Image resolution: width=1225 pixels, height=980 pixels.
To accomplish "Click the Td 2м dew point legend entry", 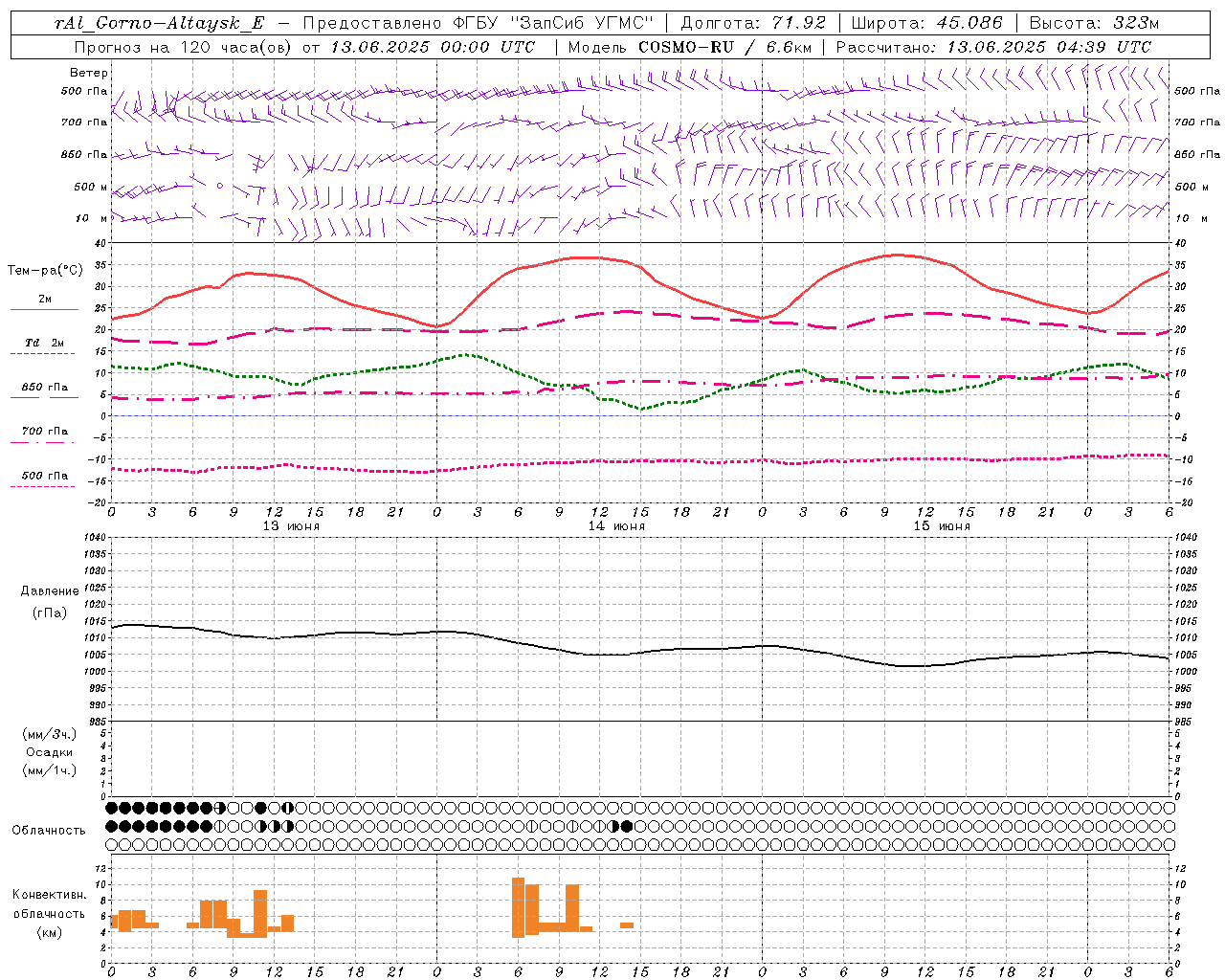I will [x=45, y=343].
